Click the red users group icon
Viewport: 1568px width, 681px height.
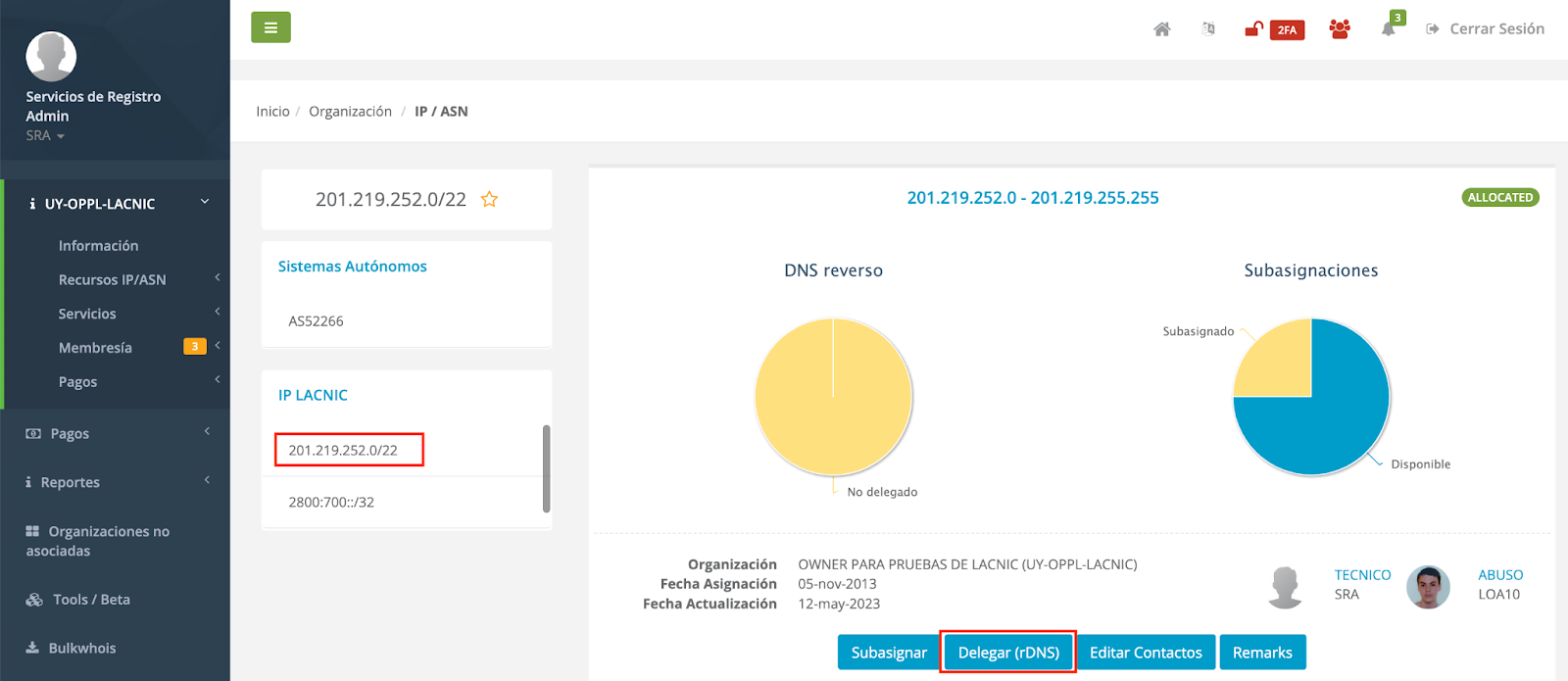(1340, 29)
